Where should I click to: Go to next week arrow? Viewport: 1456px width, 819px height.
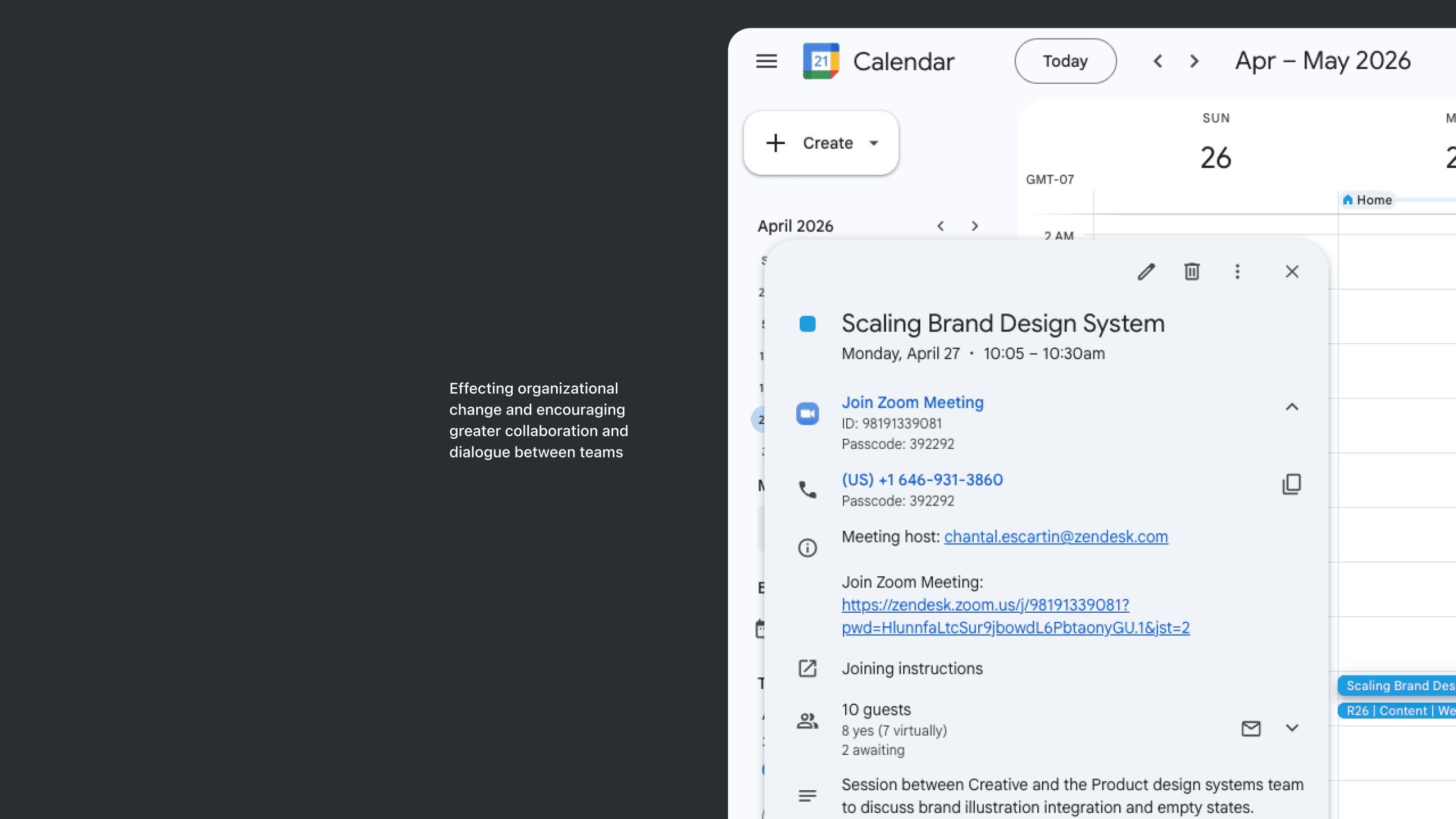point(1194,61)
